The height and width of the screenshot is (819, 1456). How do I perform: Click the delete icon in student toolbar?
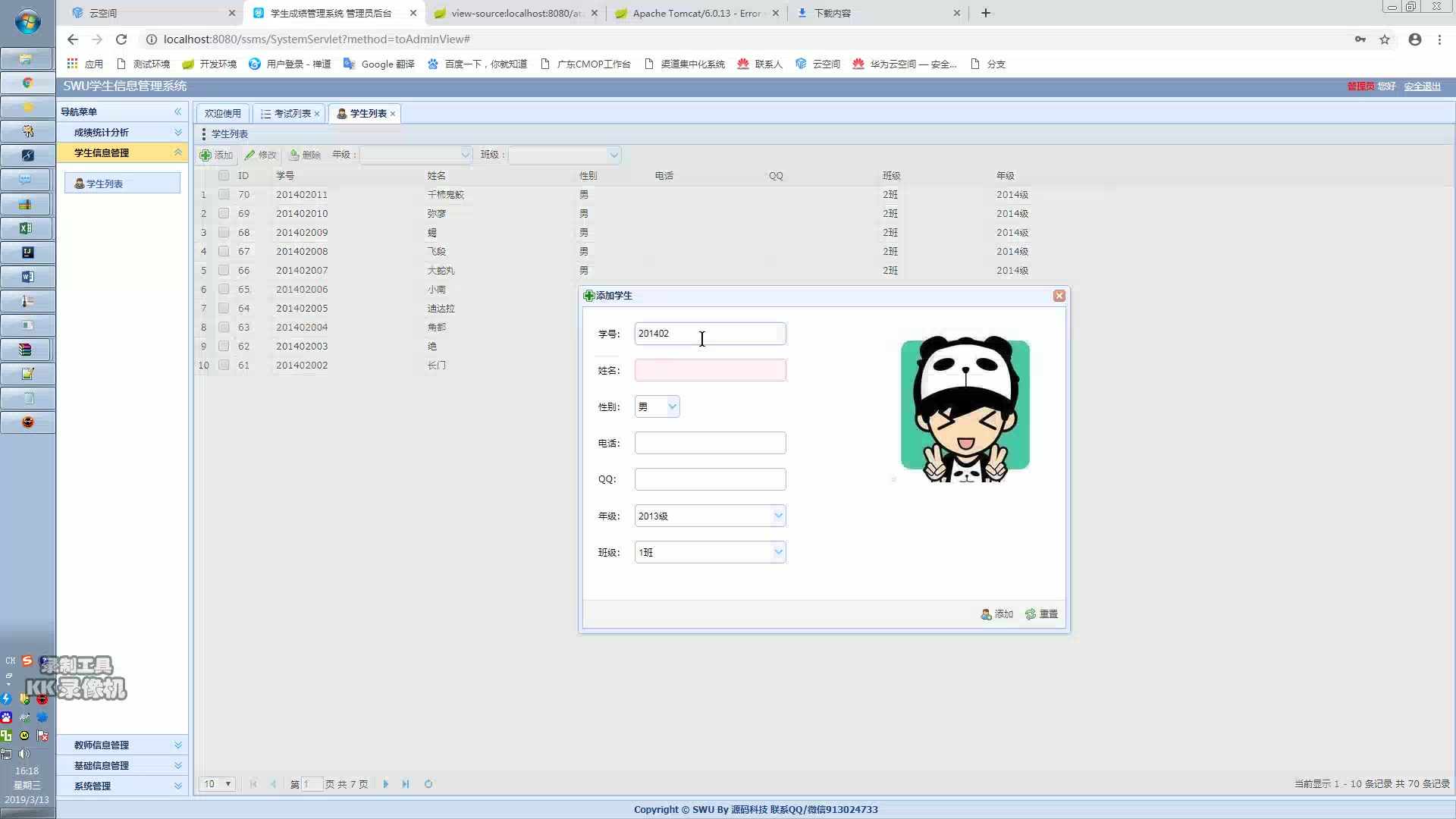pyautogui.click(x=294, y=155)
